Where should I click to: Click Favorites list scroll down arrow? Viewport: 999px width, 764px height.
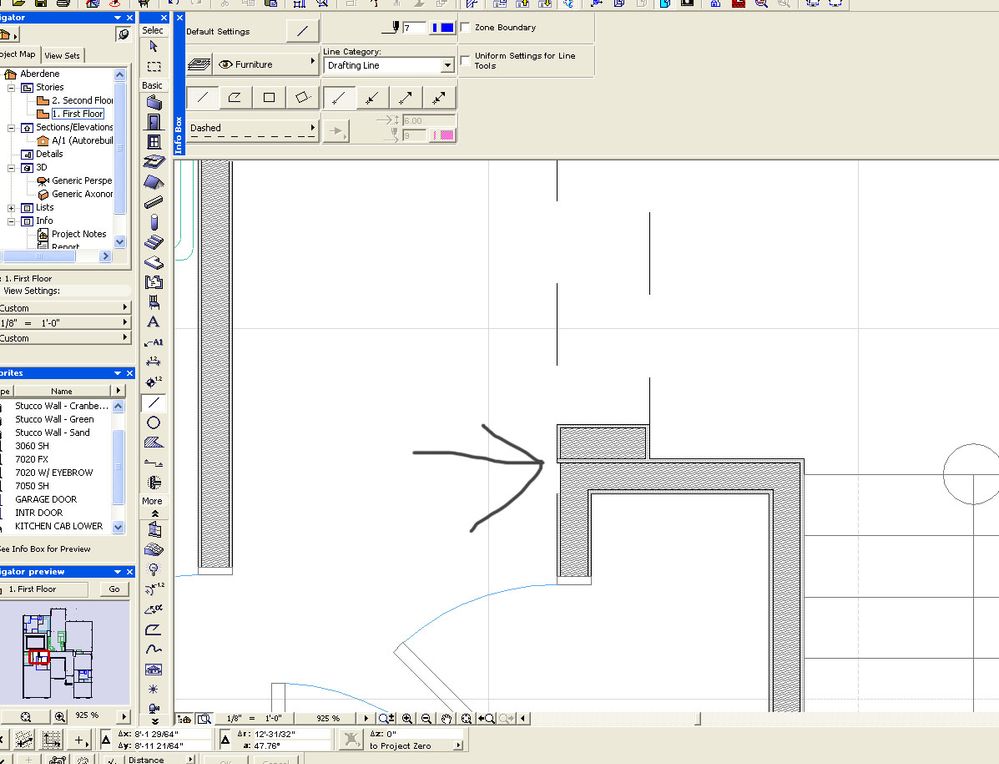point(118,527)
